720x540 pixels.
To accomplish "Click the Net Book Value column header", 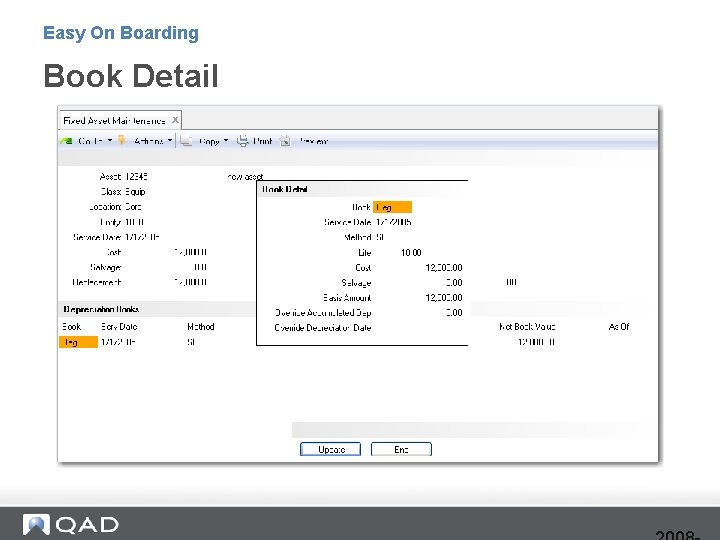I will [527, 327].
